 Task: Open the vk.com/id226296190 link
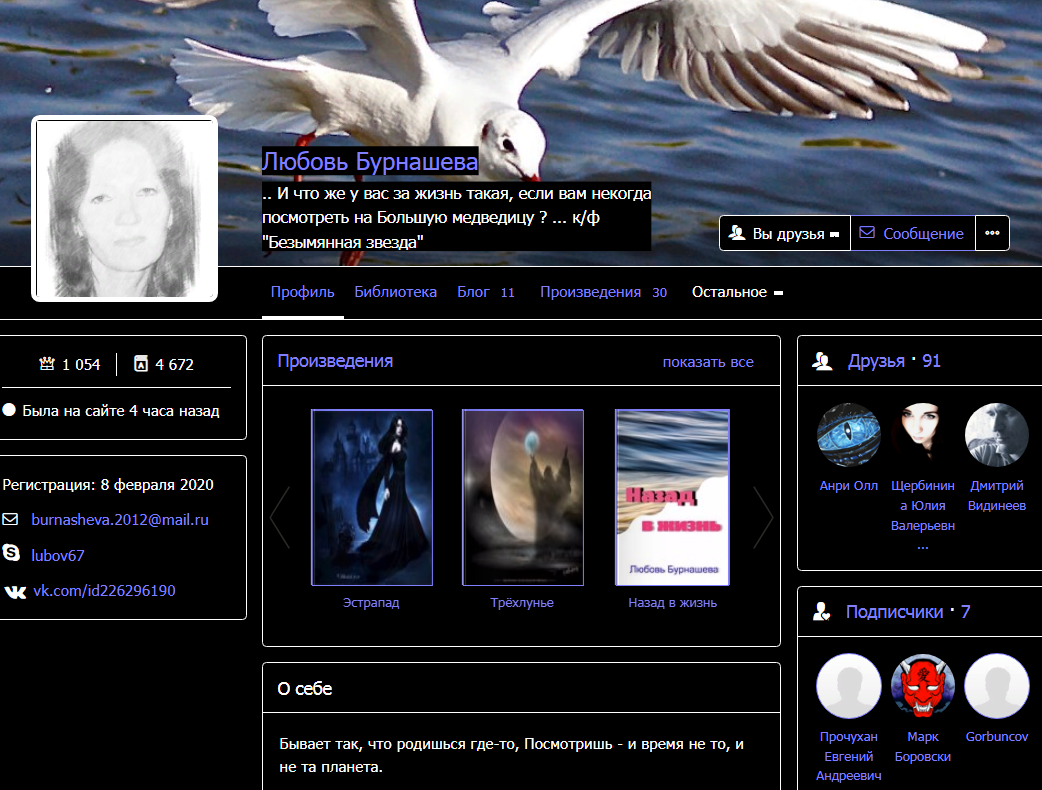click(x=104, y=591)
